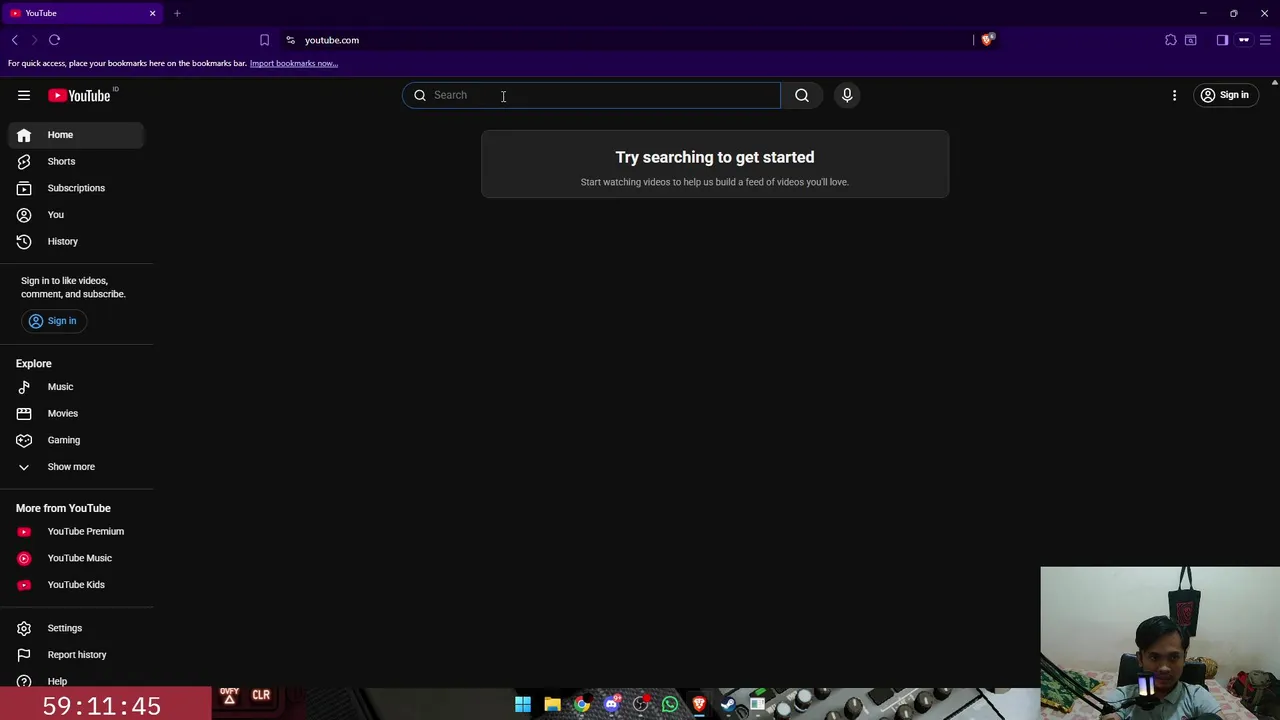Open WhatsApp from the taskbar

point(670,704)
